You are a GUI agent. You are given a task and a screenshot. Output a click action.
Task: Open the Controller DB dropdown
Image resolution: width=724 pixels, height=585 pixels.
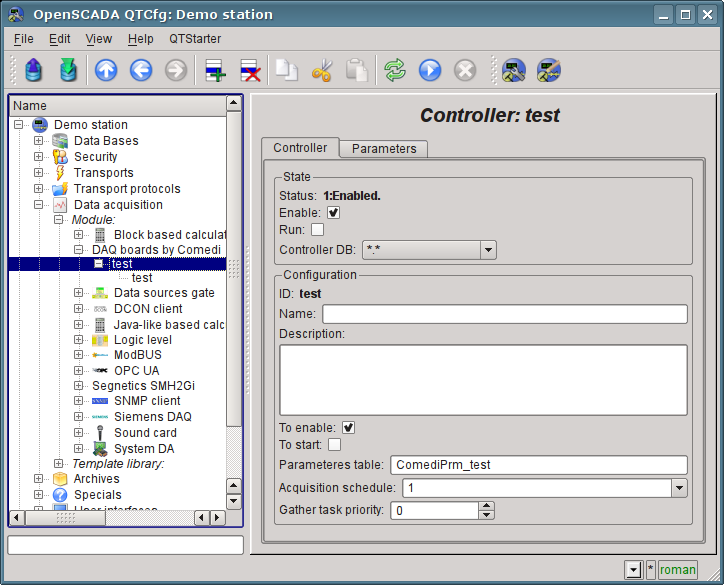488,250
